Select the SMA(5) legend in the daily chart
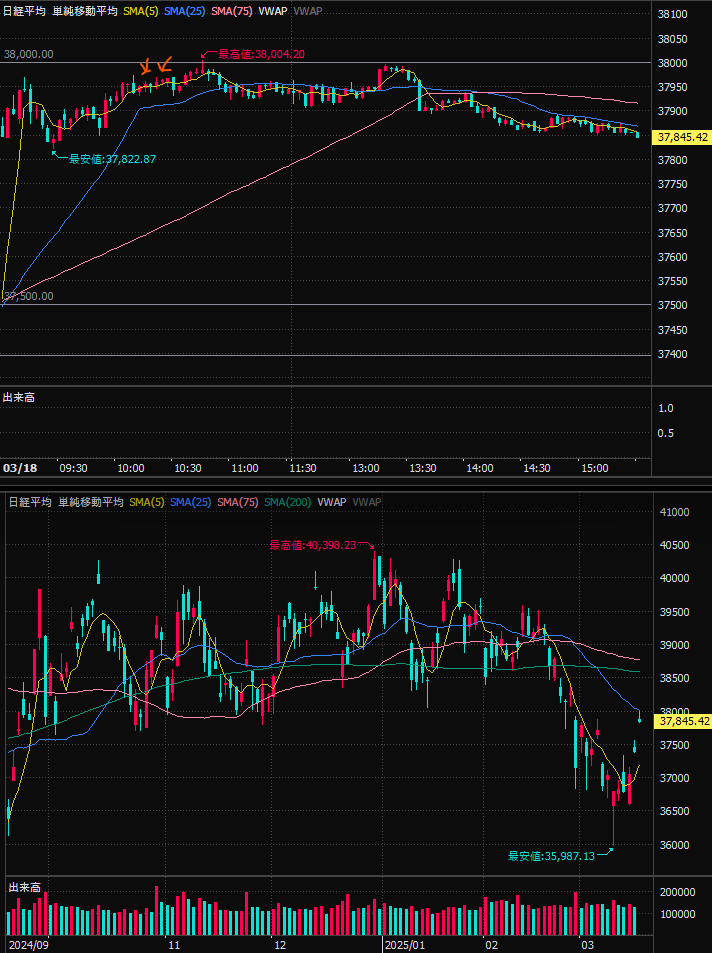The image size is (712, 953). (147, 502)
